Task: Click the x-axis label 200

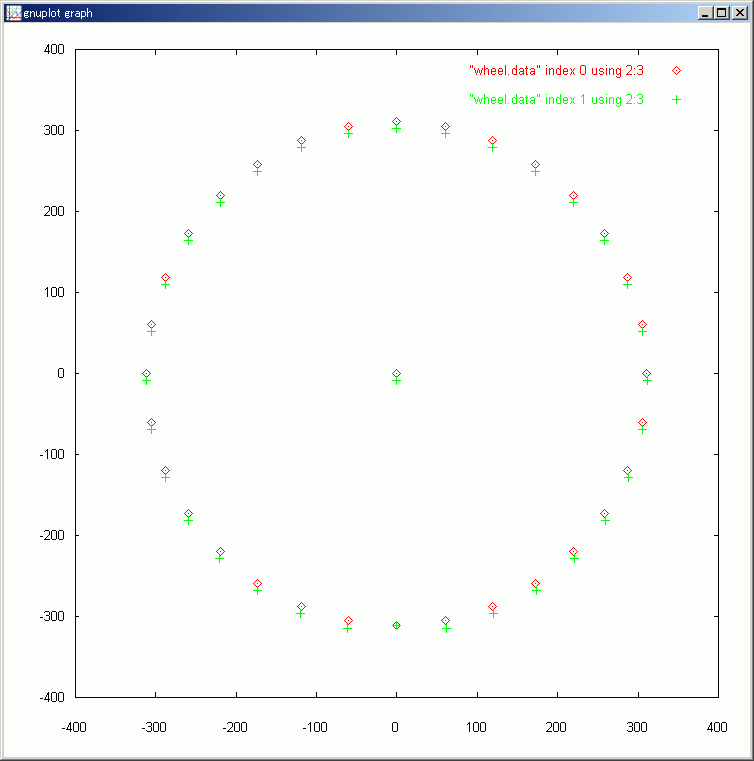Action: (556, 728)
